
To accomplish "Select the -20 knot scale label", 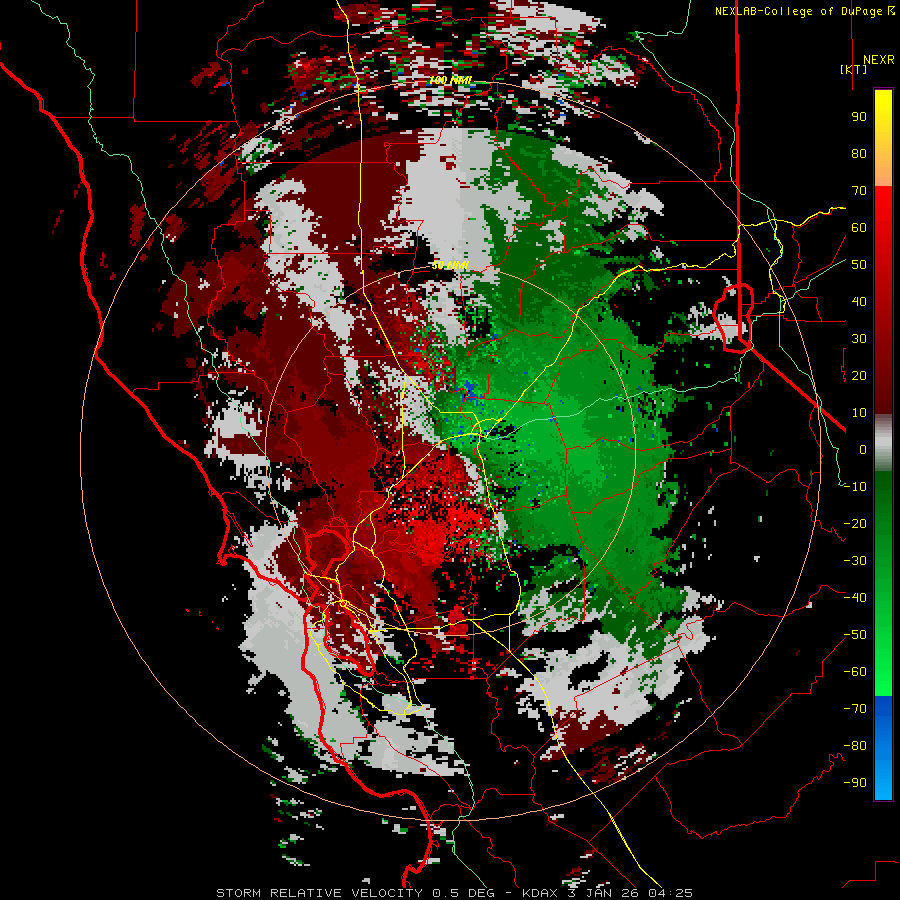I will click(x=855, y=524).
